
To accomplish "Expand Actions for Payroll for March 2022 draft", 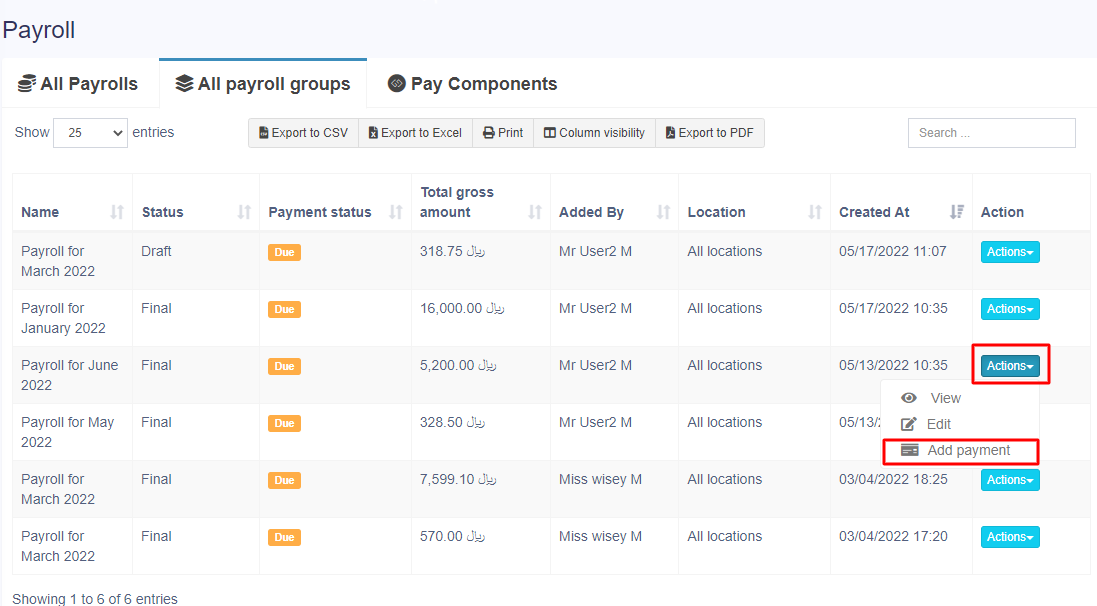I will pyautogui.click(x=1009, y=252).
